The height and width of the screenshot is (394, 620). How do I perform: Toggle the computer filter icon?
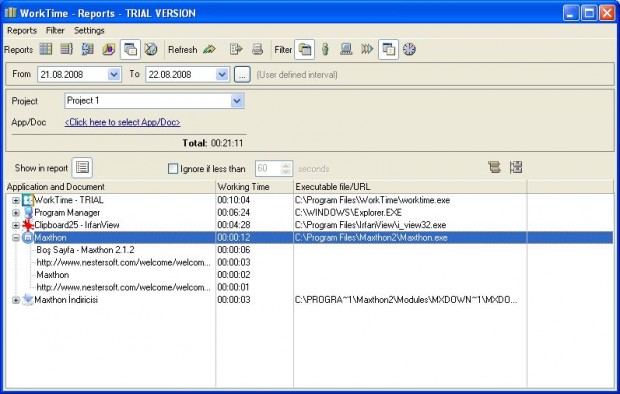[346, 49]
